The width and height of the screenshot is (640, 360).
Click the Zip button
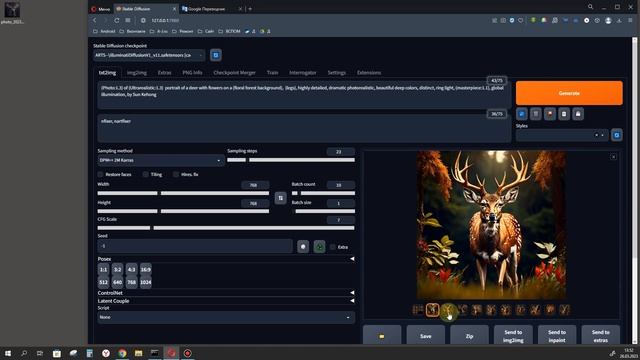pos(469,336)
